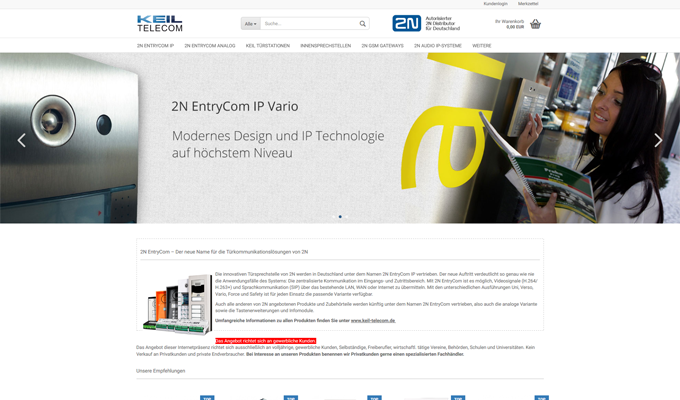
Task: Click the 2N EntryCom IP Vario banner headline
Action: 235,106
